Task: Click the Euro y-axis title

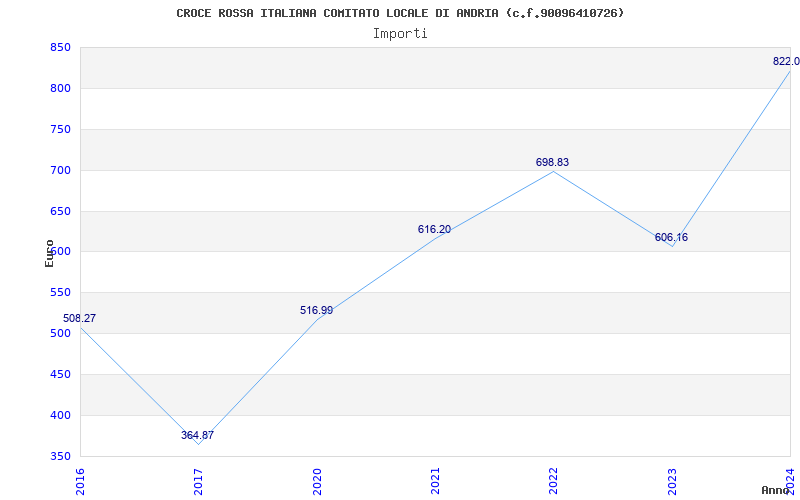Action: [49, 253]
